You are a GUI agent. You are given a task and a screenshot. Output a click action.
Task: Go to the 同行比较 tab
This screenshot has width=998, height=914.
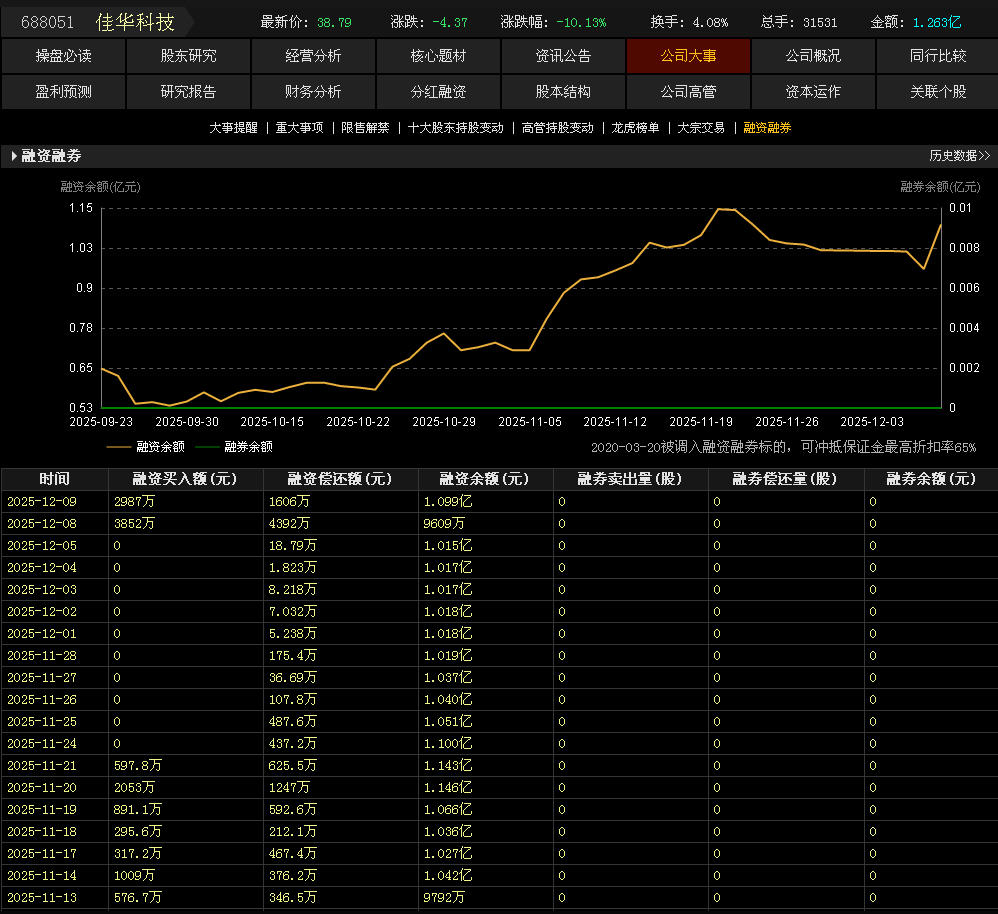(x=937, y=56)
